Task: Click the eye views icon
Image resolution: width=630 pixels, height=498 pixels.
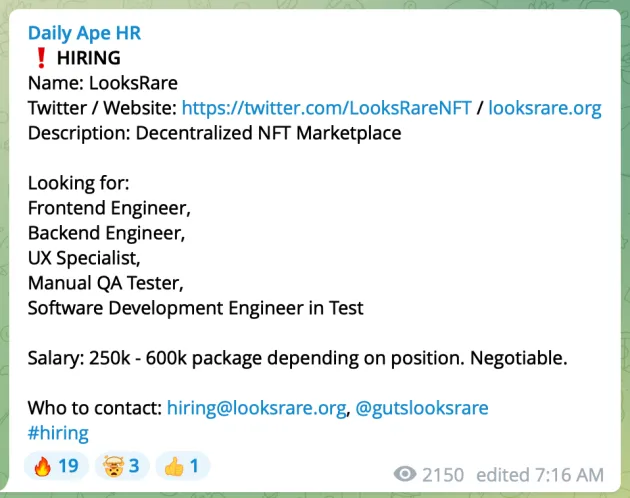Action: pyautogui.click(x=405, y=474)
